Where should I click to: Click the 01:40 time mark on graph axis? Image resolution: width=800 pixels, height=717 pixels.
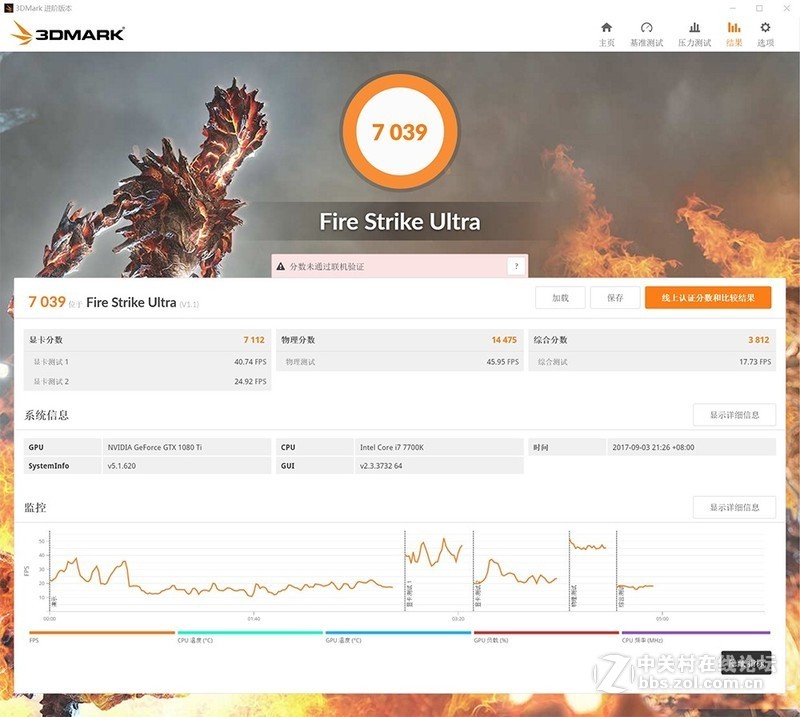(x=254, y=619)
